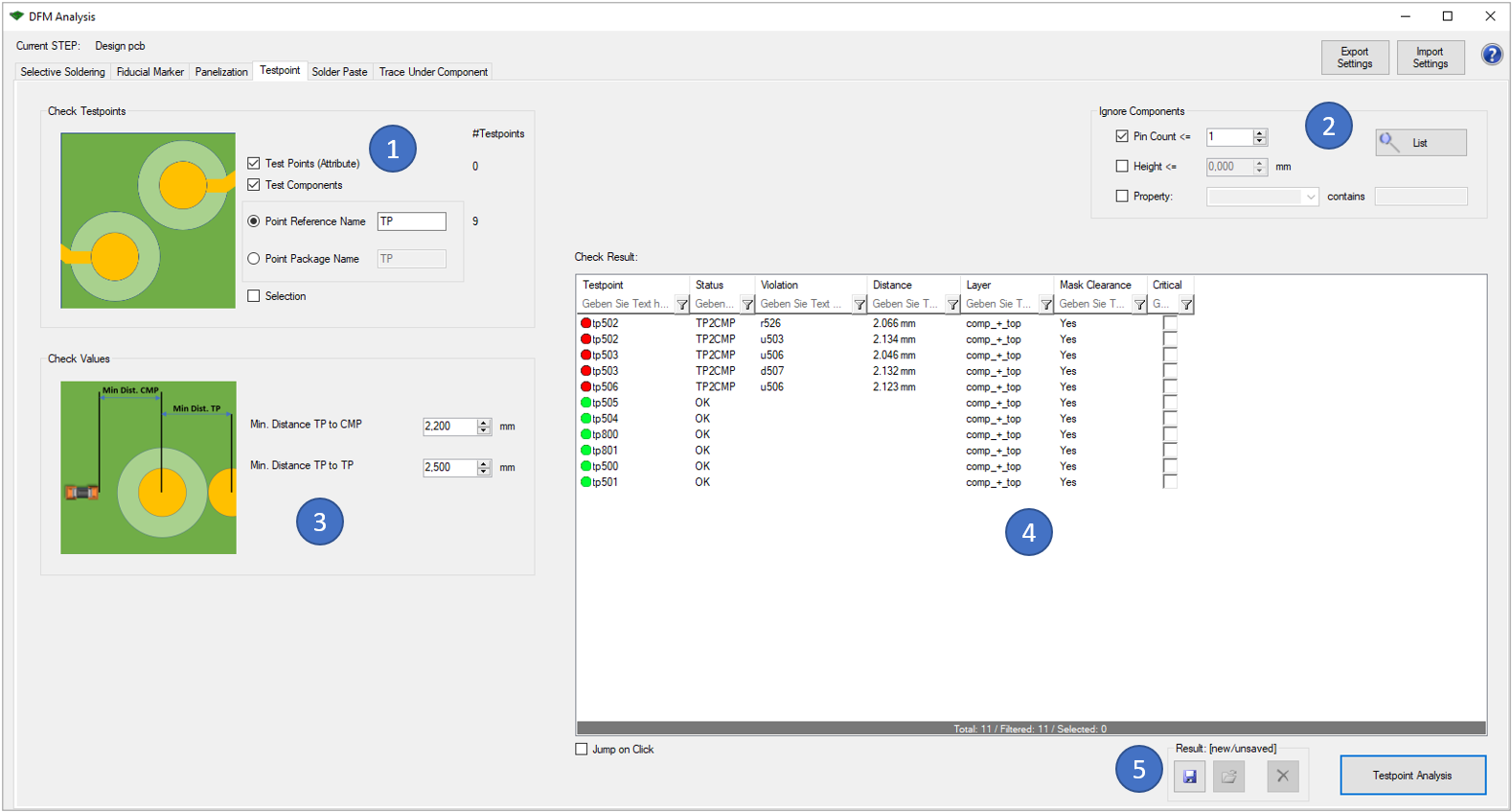Image resolution: width=1512 pixels, height=812 pixels.
Task: Open the Critical column filter icon
Action: click(1186, 305)
